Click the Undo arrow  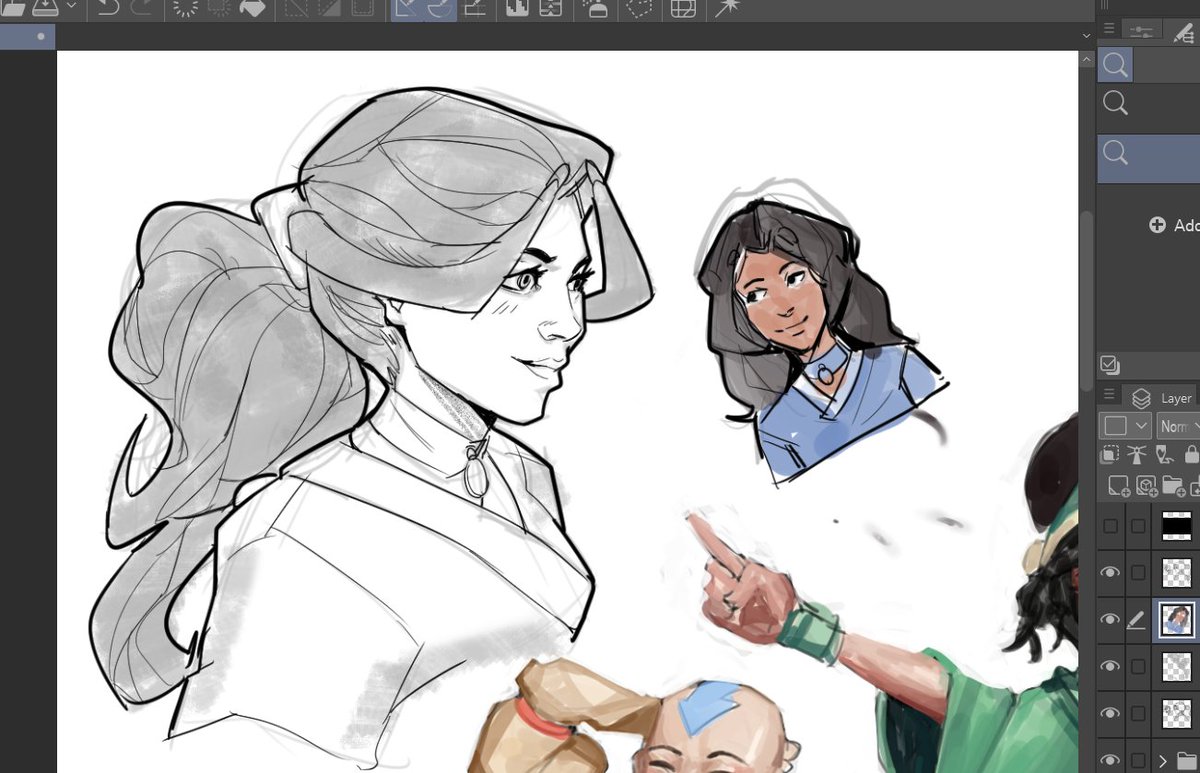pos(108,8)
